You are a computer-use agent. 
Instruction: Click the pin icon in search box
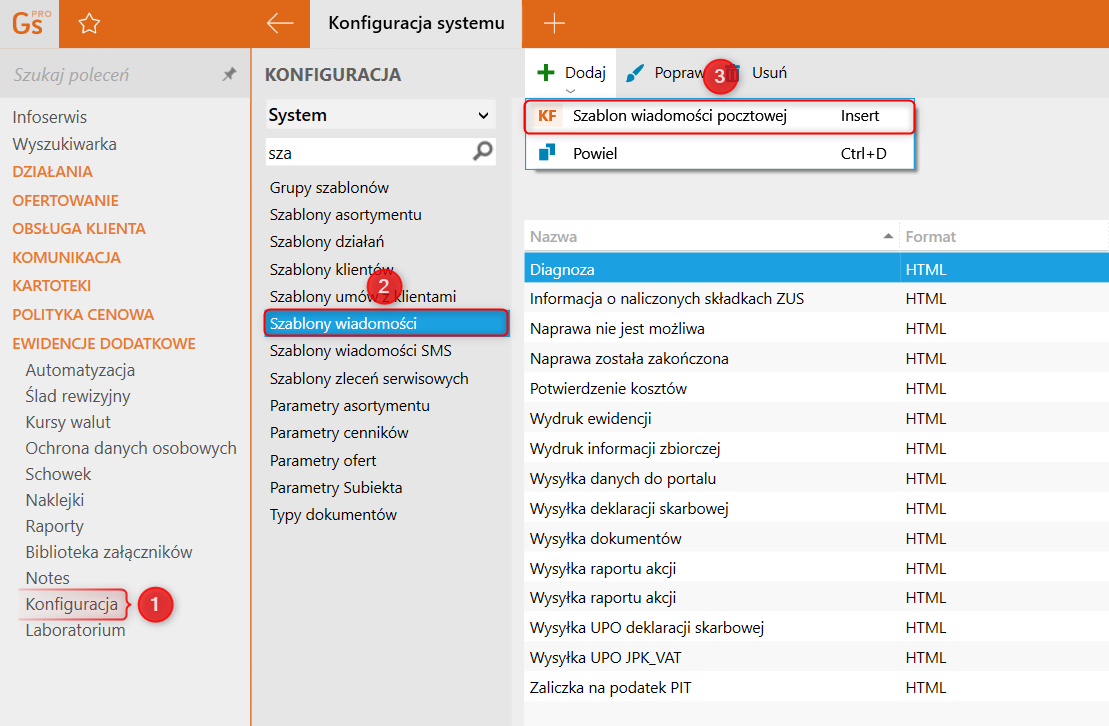229,75
